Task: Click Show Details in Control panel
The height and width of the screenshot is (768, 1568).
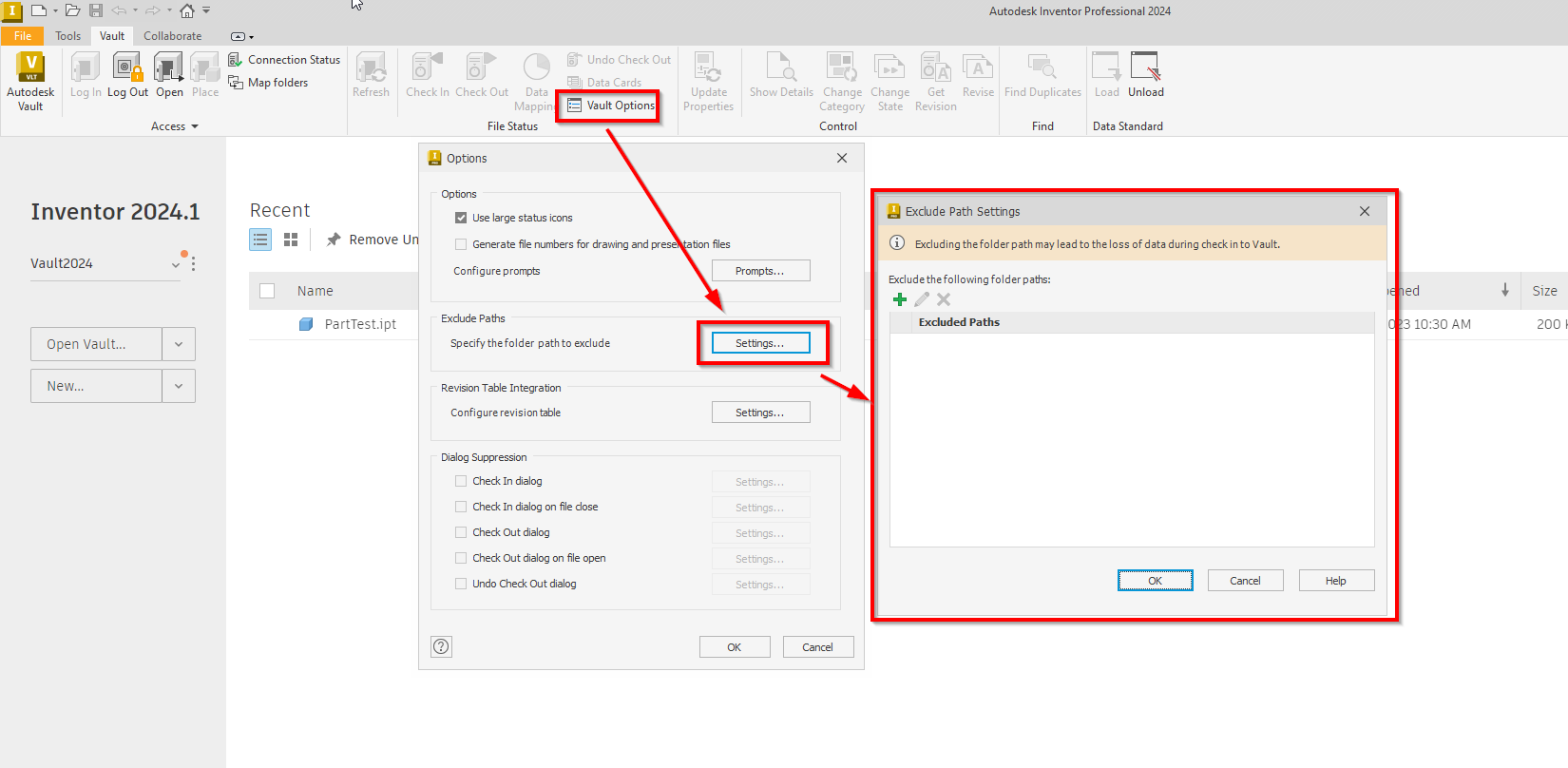Action: click(781, 76)
